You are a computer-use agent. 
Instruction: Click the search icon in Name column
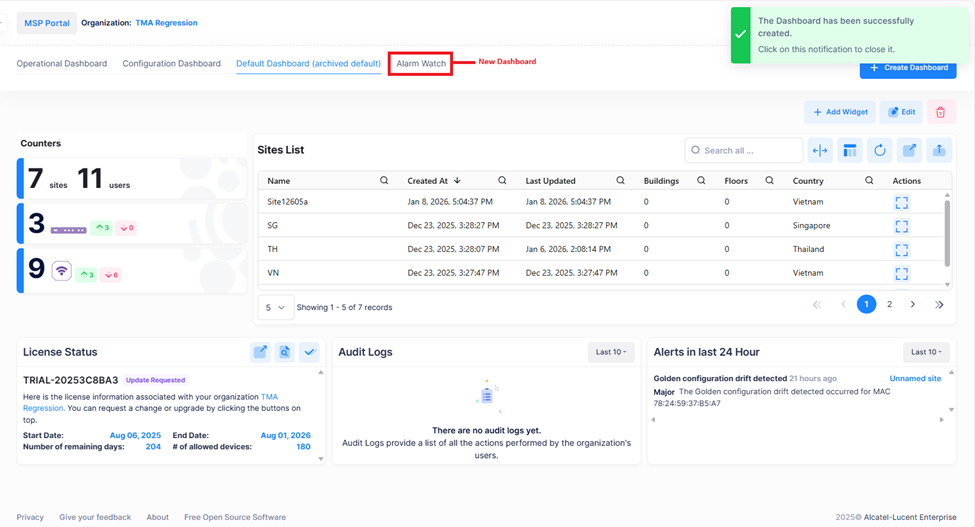(x=384, y=181)
